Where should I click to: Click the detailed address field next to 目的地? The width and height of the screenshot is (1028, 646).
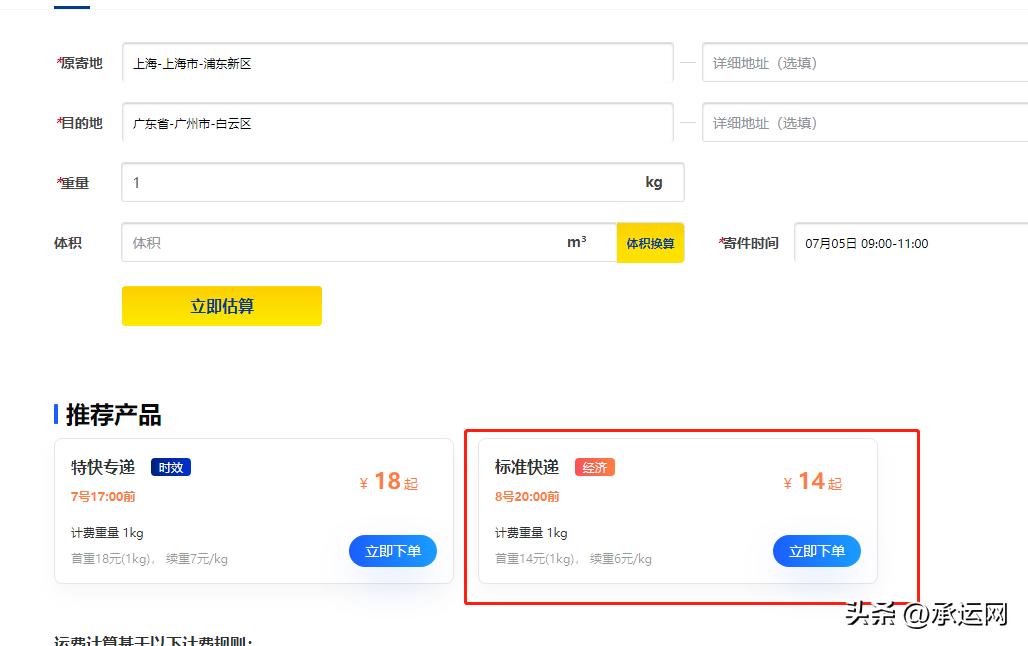[x=860, y=122]
